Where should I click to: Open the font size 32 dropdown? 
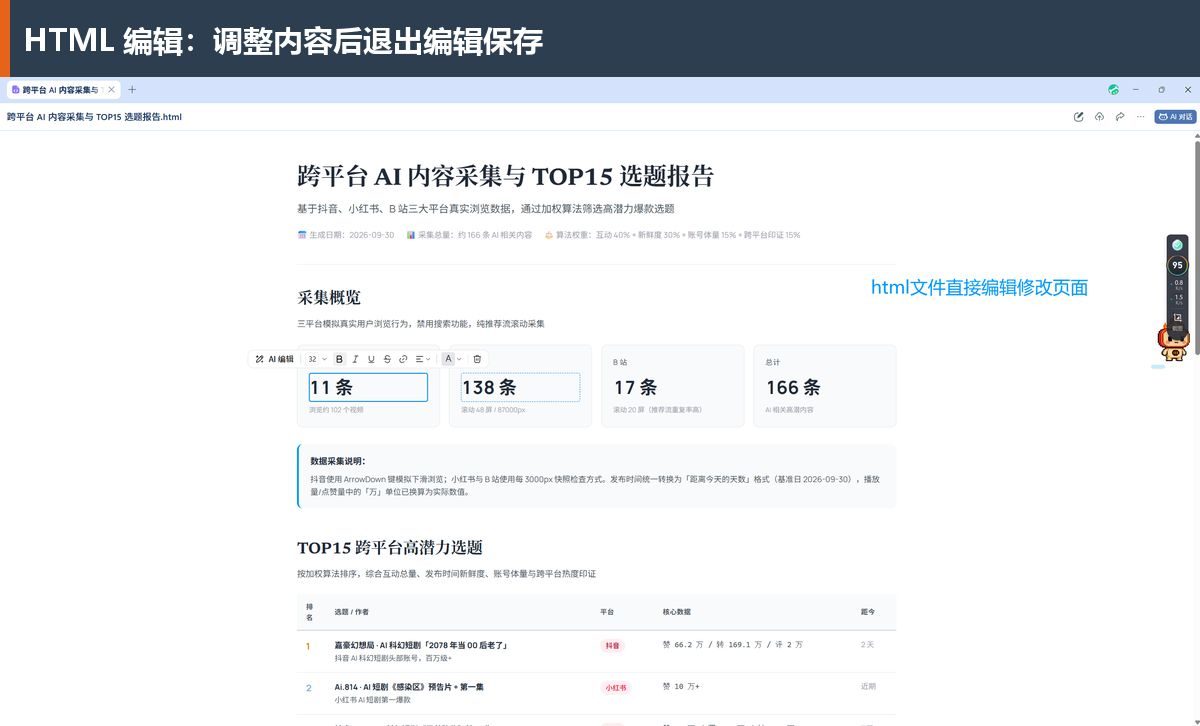pyautogui.click(x=317, y=359)
